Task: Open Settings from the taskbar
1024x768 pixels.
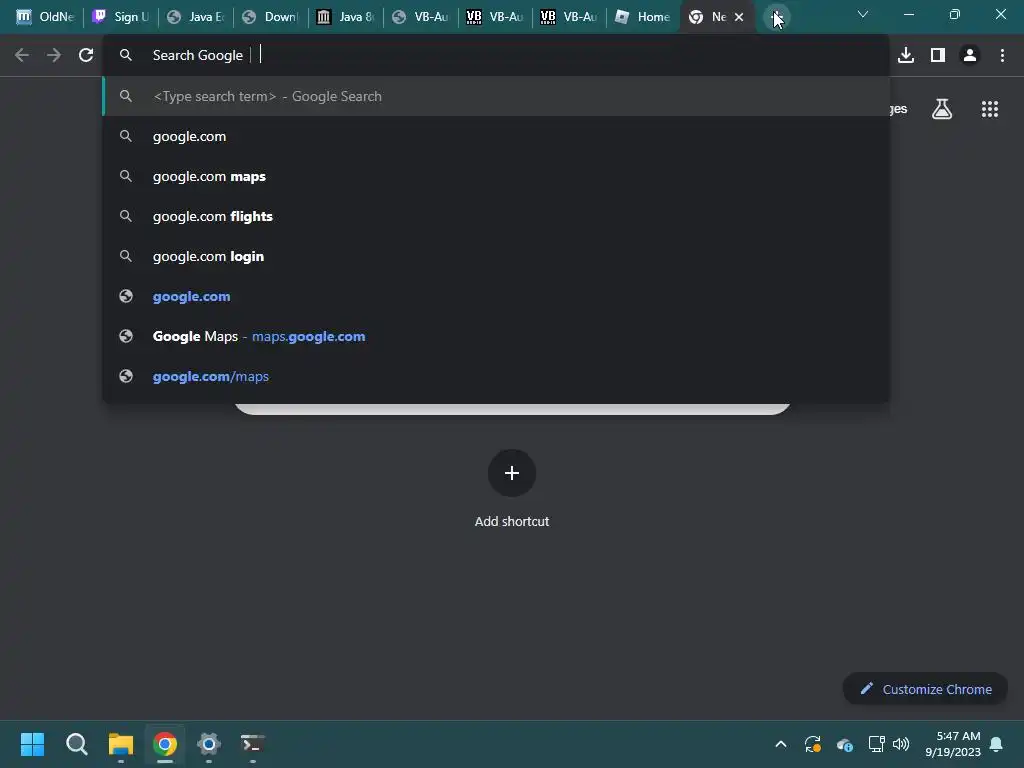Action: point(208,744)
